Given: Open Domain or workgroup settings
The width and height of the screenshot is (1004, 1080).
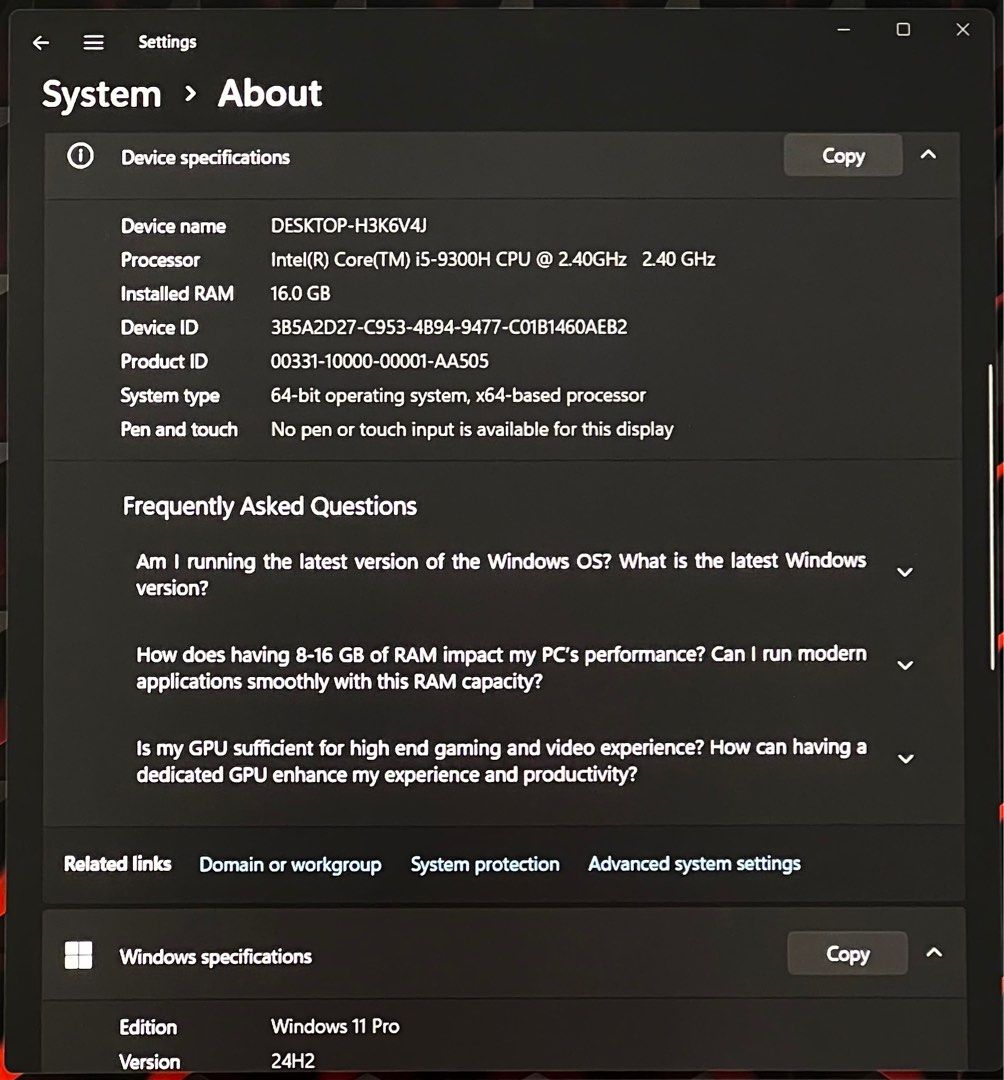Looking at the screenshot, I should (x=290, y=864).
